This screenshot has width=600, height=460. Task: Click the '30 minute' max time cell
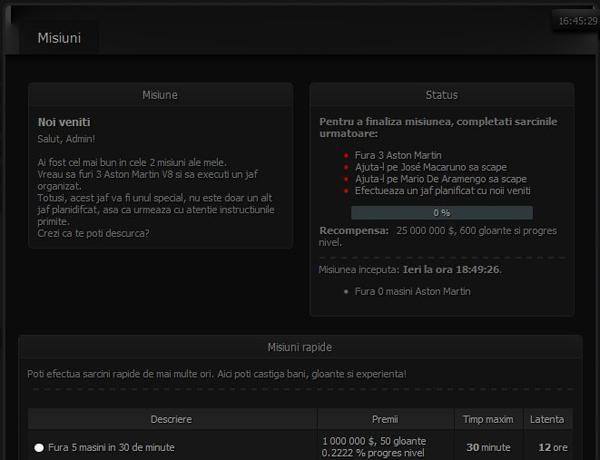pyautogui.click(x=487, y=447)
